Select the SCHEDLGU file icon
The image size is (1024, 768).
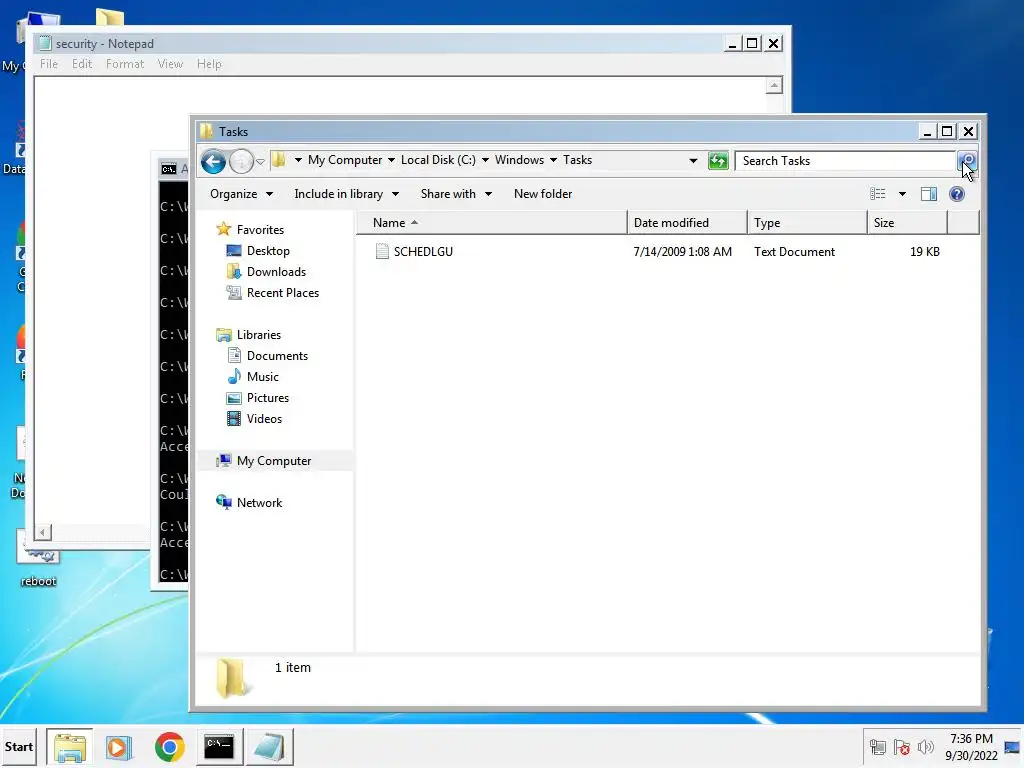(382, 251)
